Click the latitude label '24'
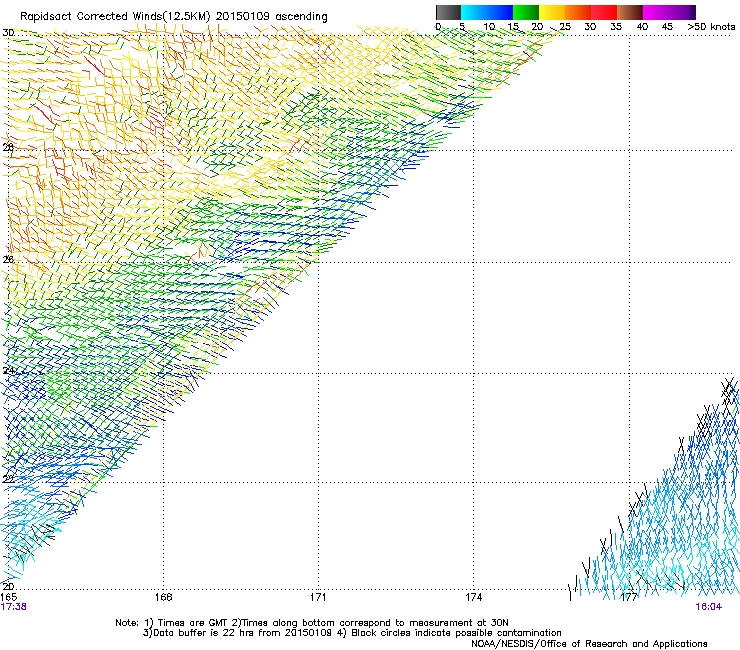Screen dimensions: 740x650 tap(8, 371)
